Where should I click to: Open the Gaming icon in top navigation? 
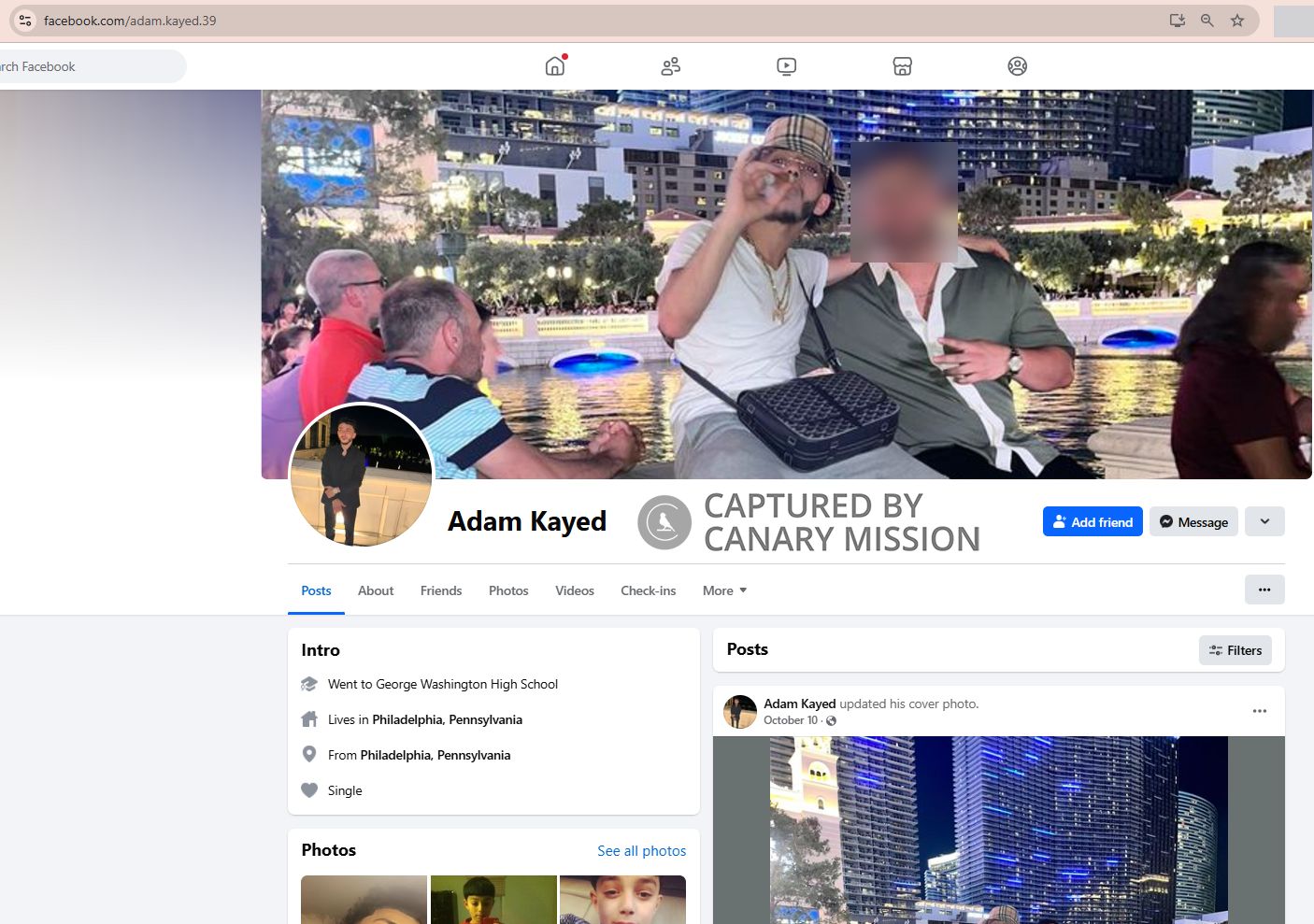pos(1017,65)
